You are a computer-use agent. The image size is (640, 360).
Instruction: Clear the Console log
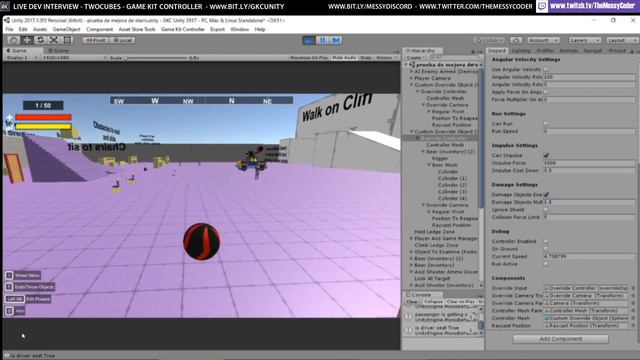(x=411, y=302)
